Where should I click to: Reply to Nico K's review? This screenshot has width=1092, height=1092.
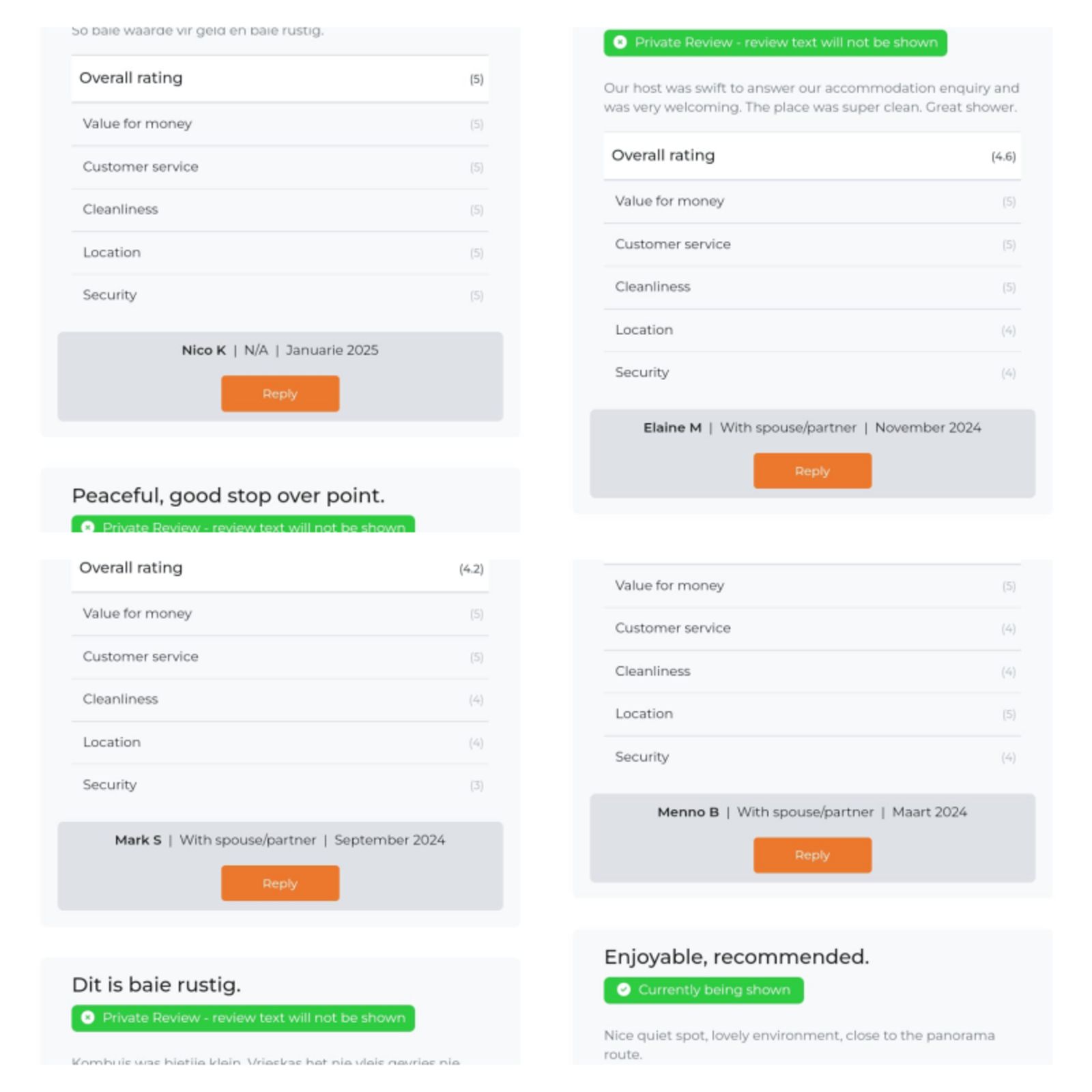[280, 394]
